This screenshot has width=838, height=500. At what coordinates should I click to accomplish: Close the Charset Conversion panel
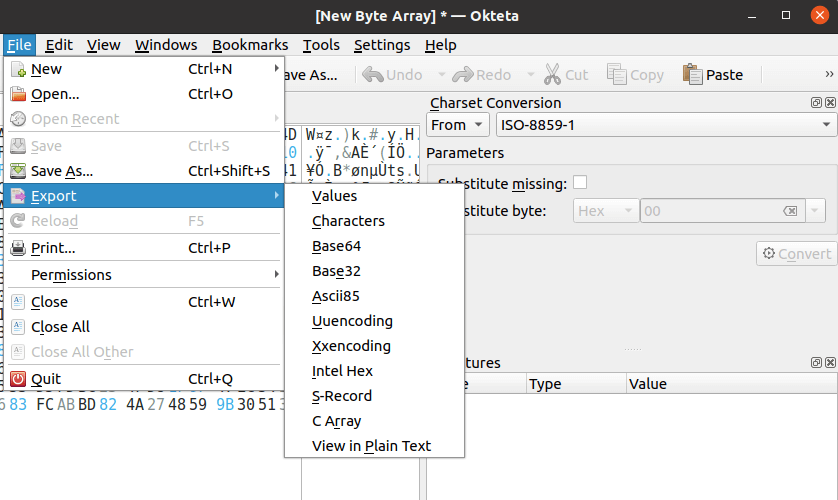coord(830,103)
